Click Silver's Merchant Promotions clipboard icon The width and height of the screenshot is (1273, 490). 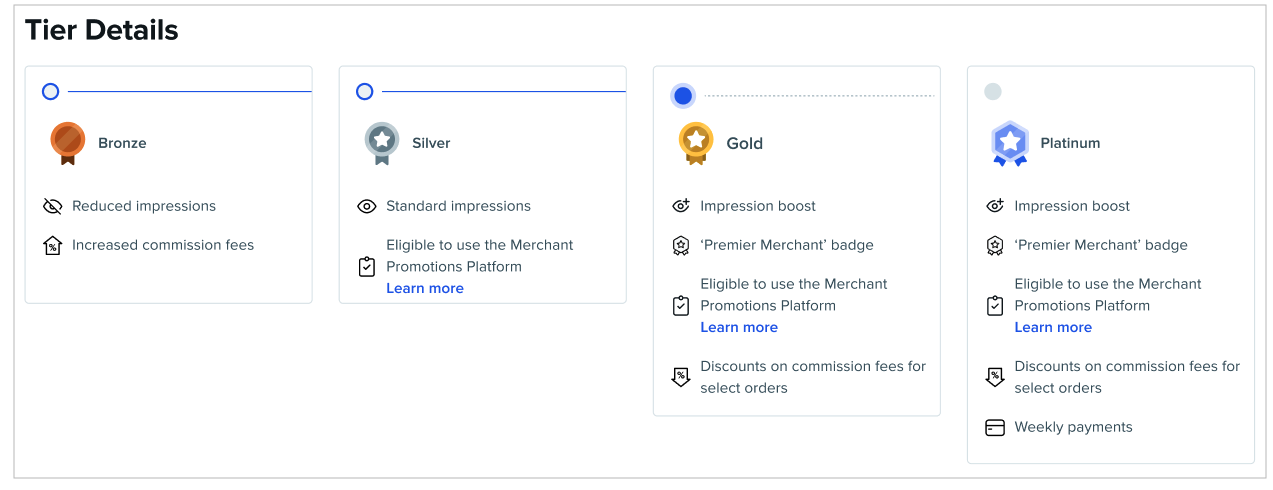click(x=367, y=267)
